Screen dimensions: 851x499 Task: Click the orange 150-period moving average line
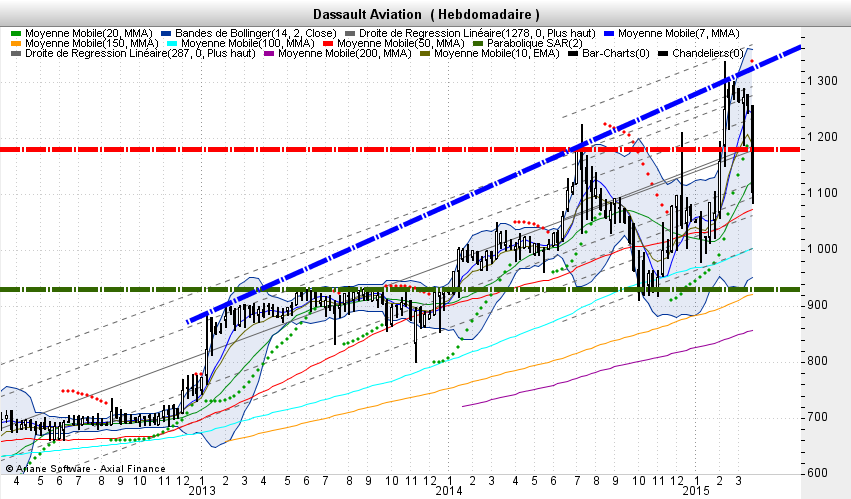pyautogui.click(x=488, y=376)
